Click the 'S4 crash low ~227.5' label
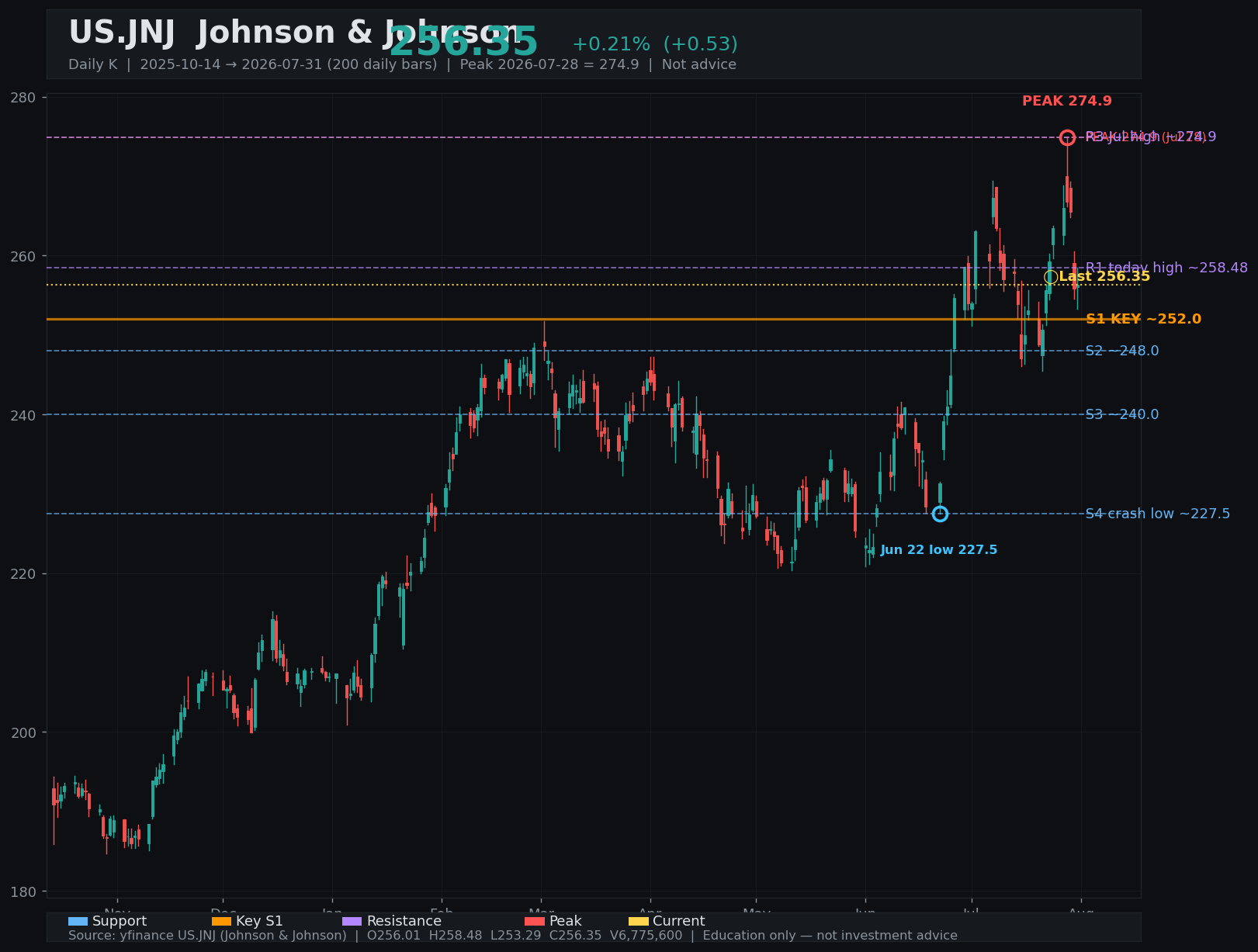The image size is (1258, 952). tap(1157, 514)
